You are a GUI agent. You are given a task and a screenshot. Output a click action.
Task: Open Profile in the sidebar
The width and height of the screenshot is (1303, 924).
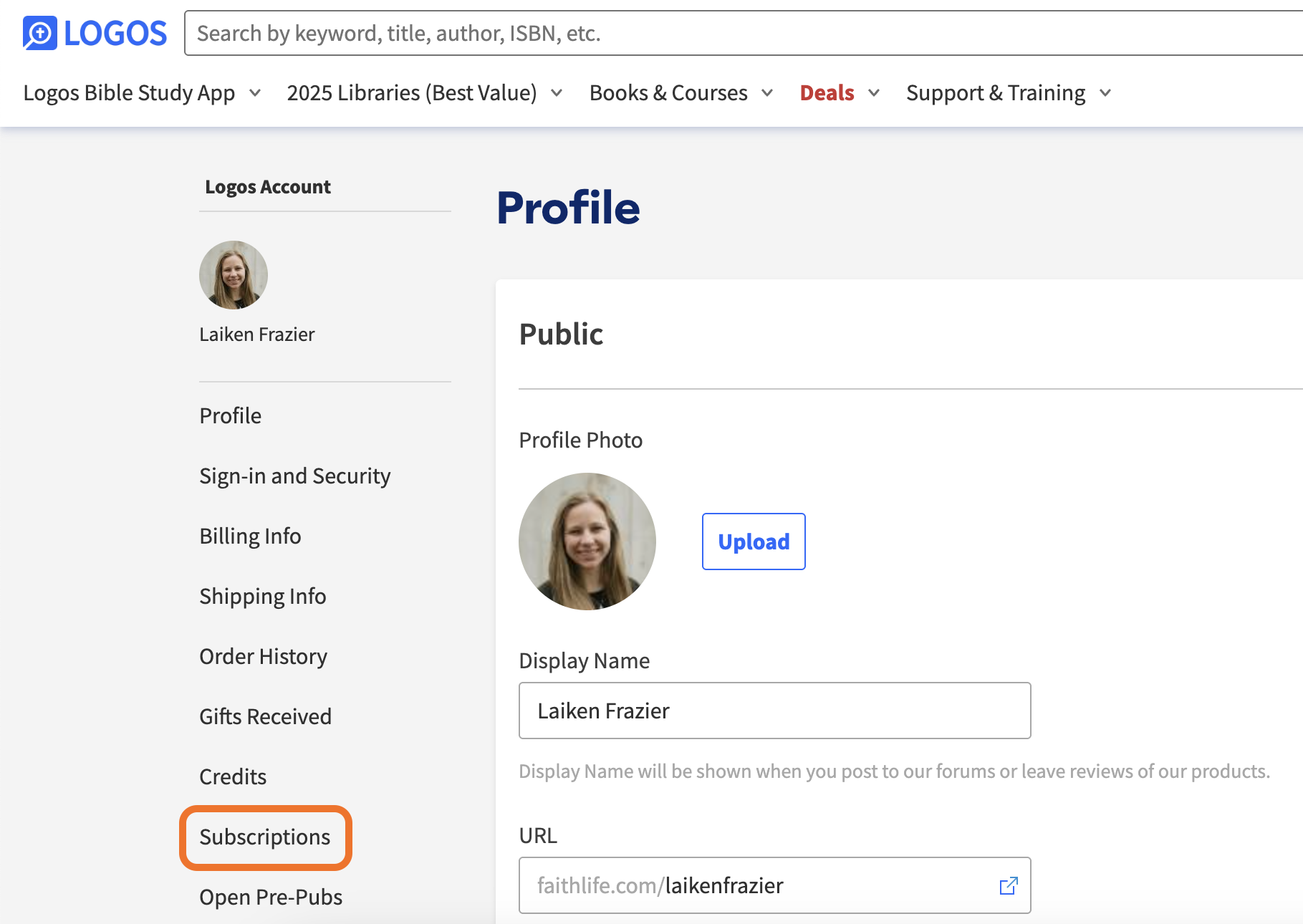[231, 415]
